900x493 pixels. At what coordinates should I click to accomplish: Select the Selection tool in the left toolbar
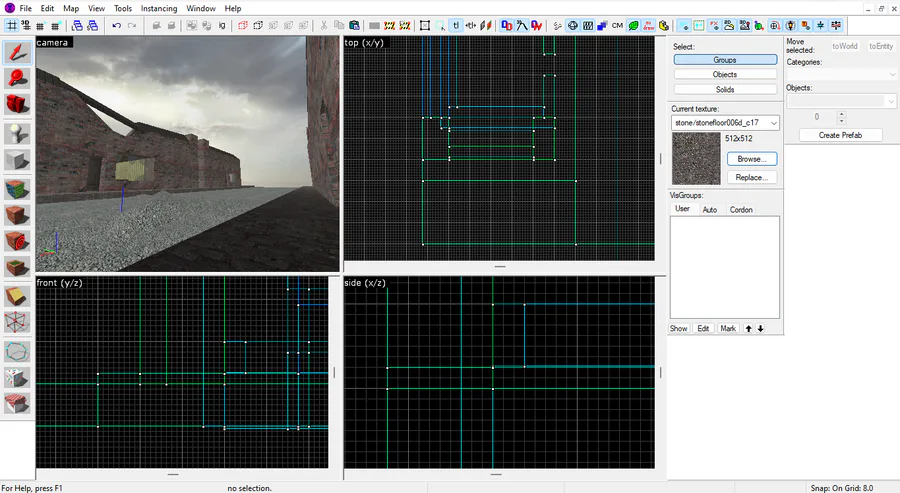16,51
